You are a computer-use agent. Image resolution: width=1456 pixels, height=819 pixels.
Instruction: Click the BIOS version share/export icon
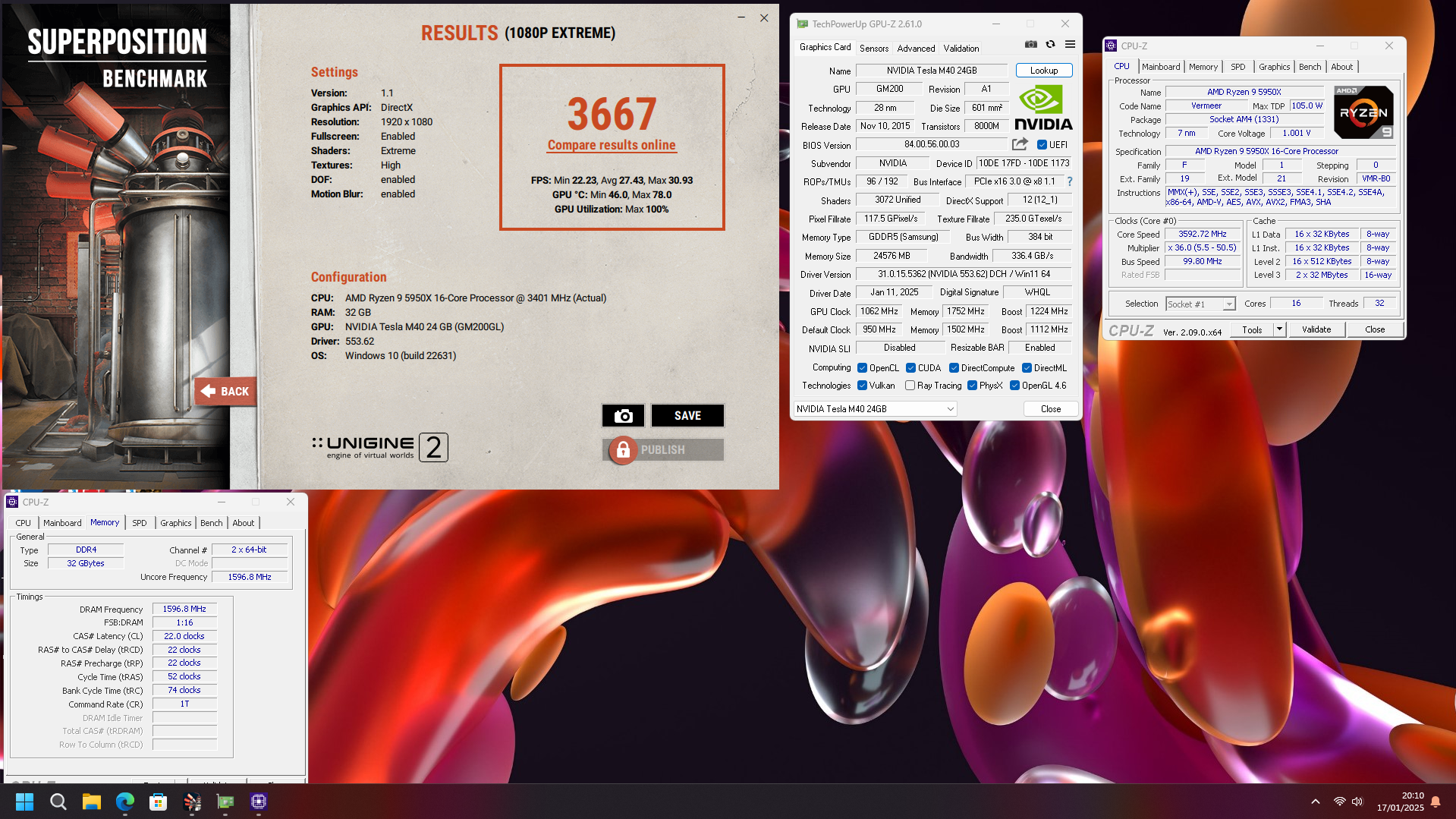tap(1020, 144)
